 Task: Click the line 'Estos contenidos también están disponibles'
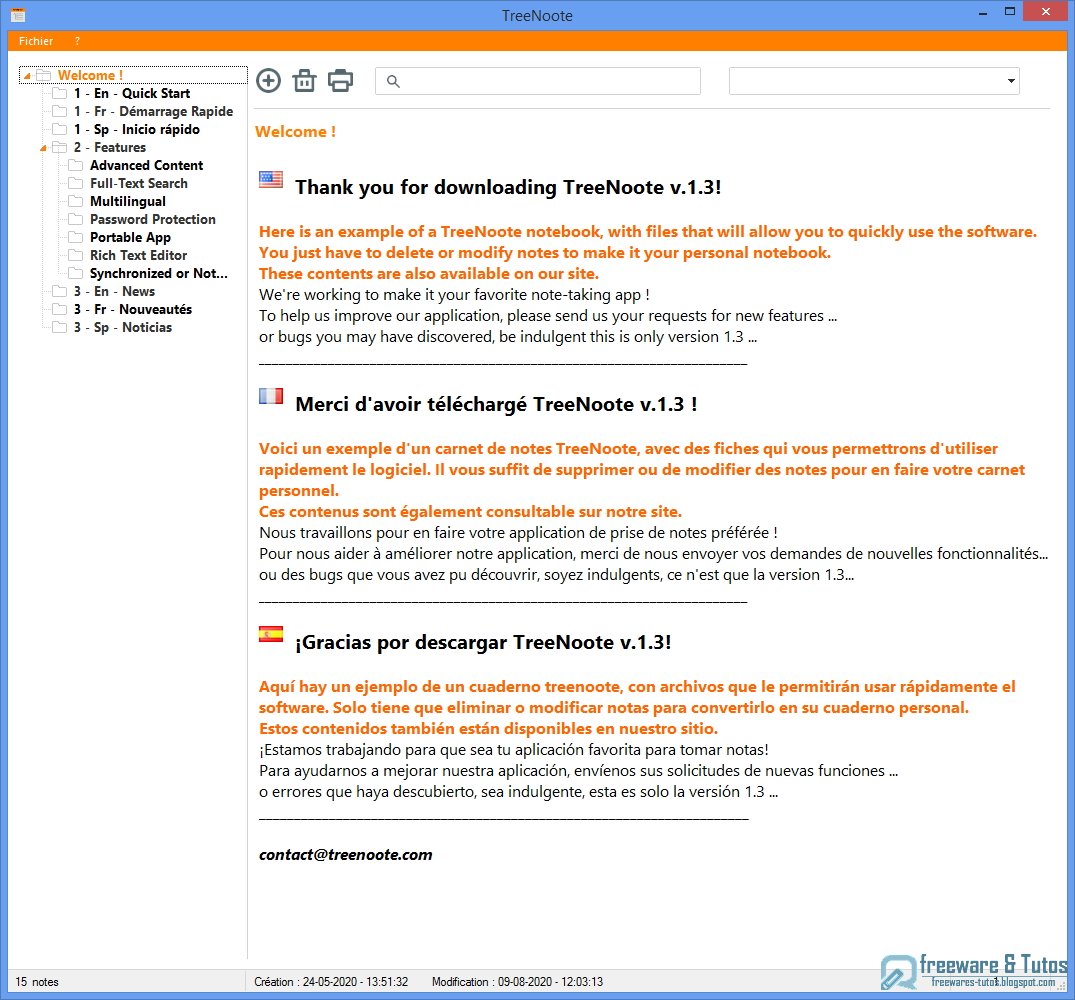click(488, 729)
